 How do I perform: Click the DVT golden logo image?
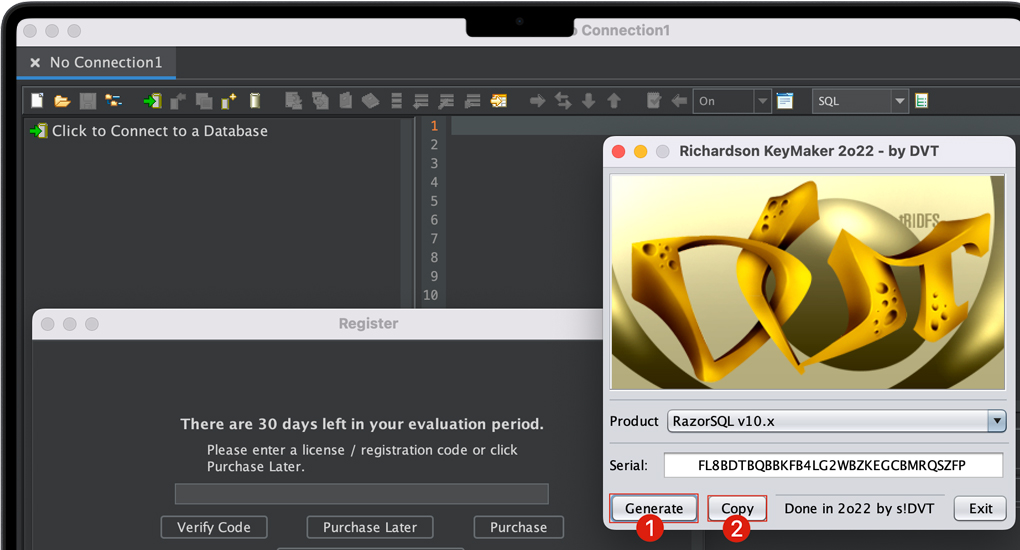pos(807,282)
